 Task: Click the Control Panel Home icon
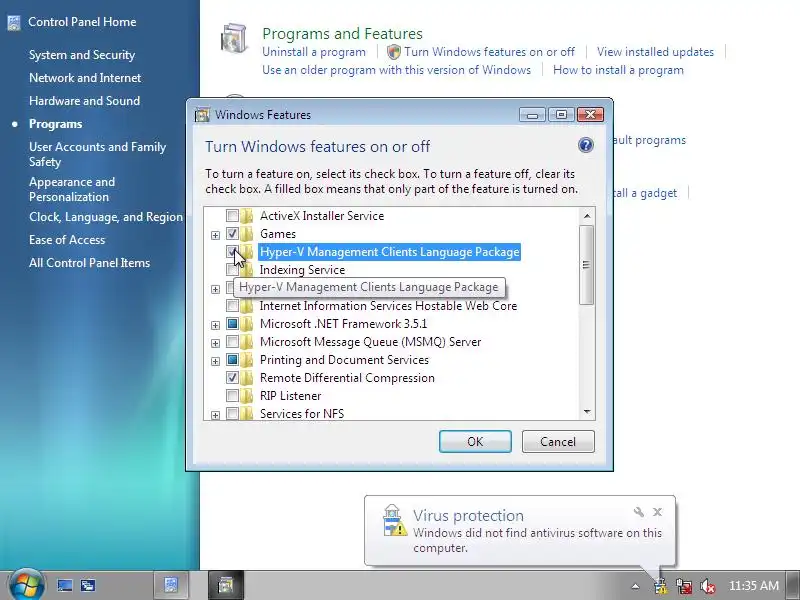pyautogui.click(x=14, y=22)
